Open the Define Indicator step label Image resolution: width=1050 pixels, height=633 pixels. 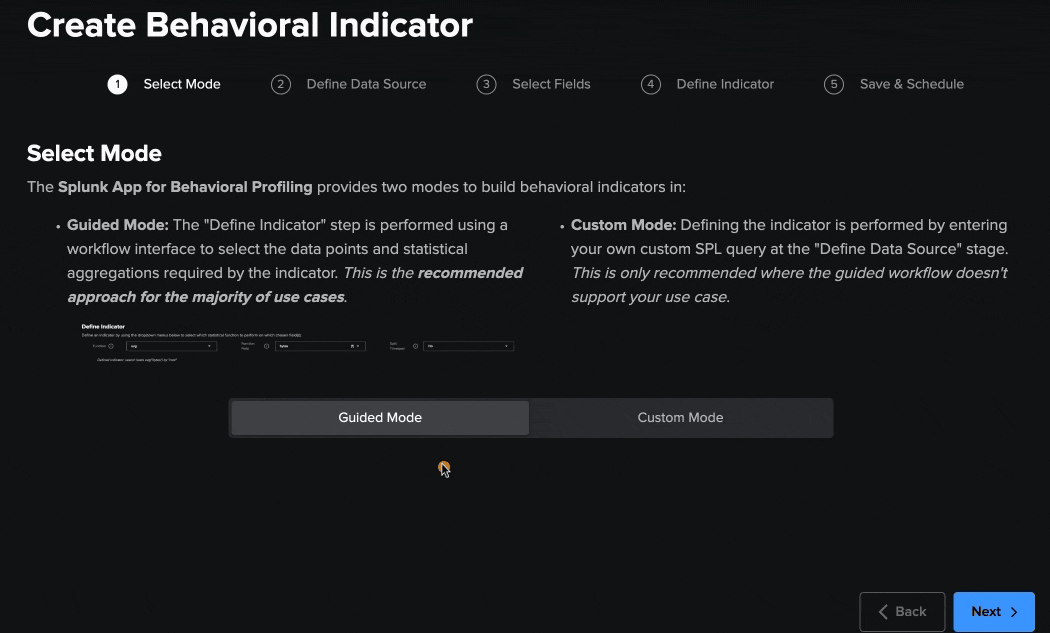click(725, 84)
